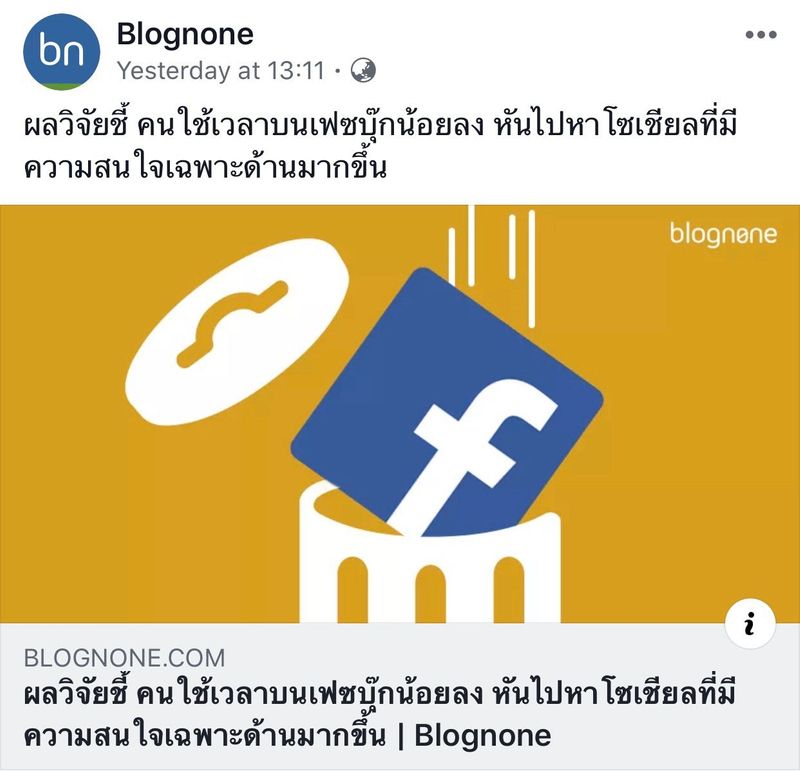Click the Thai post caption text
This screenshot has height=772, width=800.
click(x=381, y=146)
